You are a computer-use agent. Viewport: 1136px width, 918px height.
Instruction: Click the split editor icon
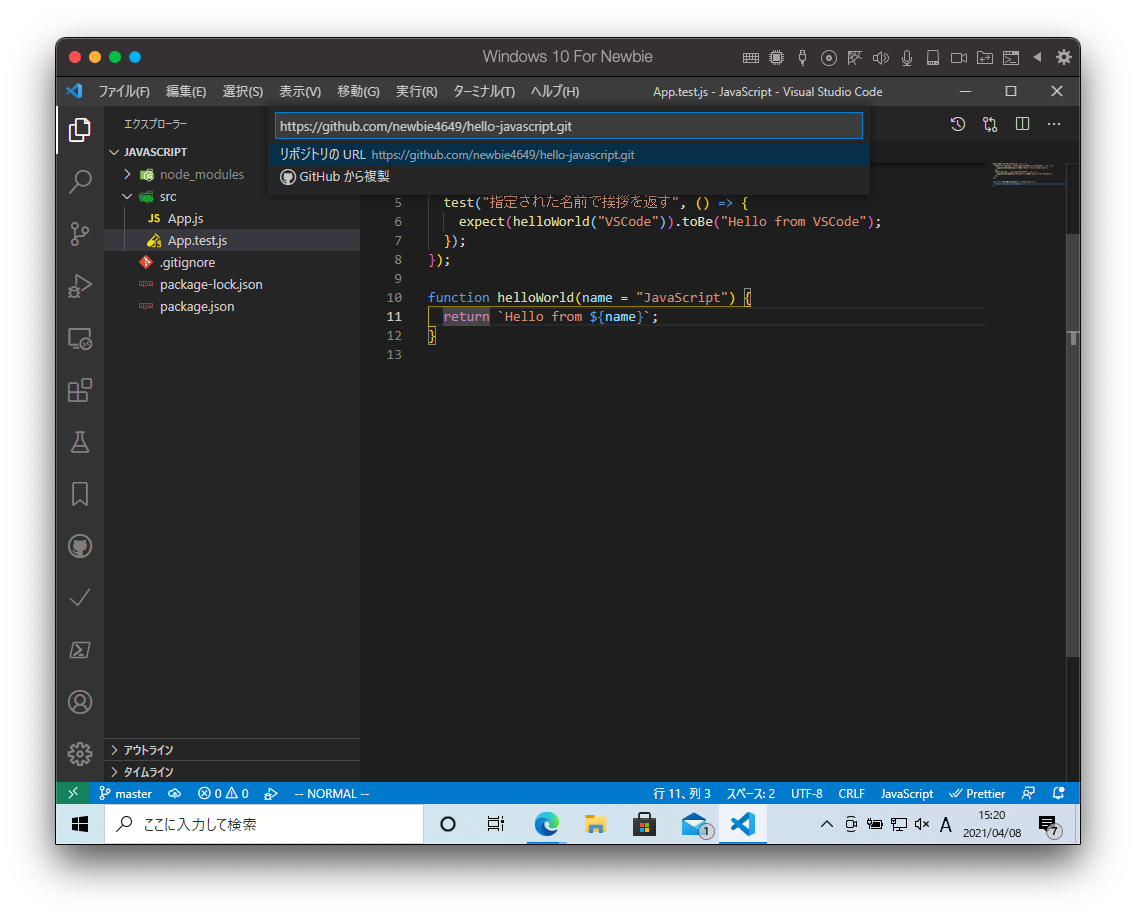tap(1022, 124)
